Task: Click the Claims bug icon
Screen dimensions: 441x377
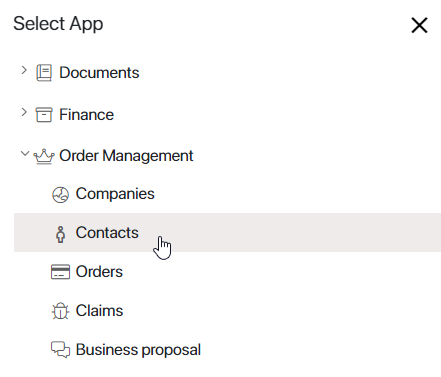Action: [60, 311]
